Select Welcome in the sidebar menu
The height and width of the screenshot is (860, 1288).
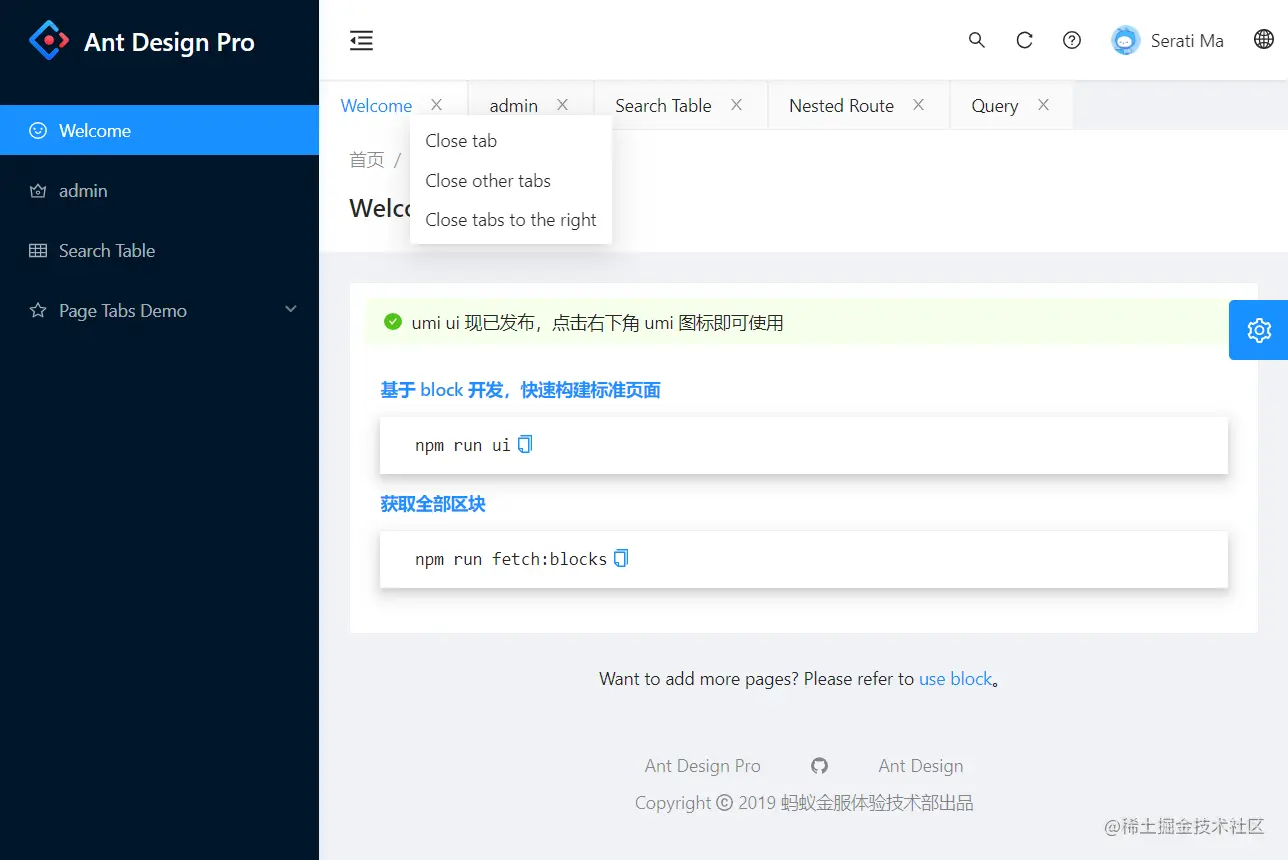point(159,131)
